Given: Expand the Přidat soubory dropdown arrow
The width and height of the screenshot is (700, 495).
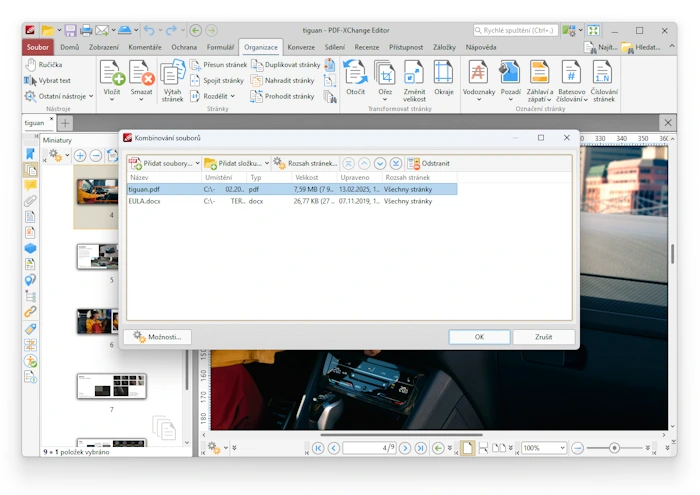Looking at the screenshot, I should pyautogui.click(x=197, y=163).
